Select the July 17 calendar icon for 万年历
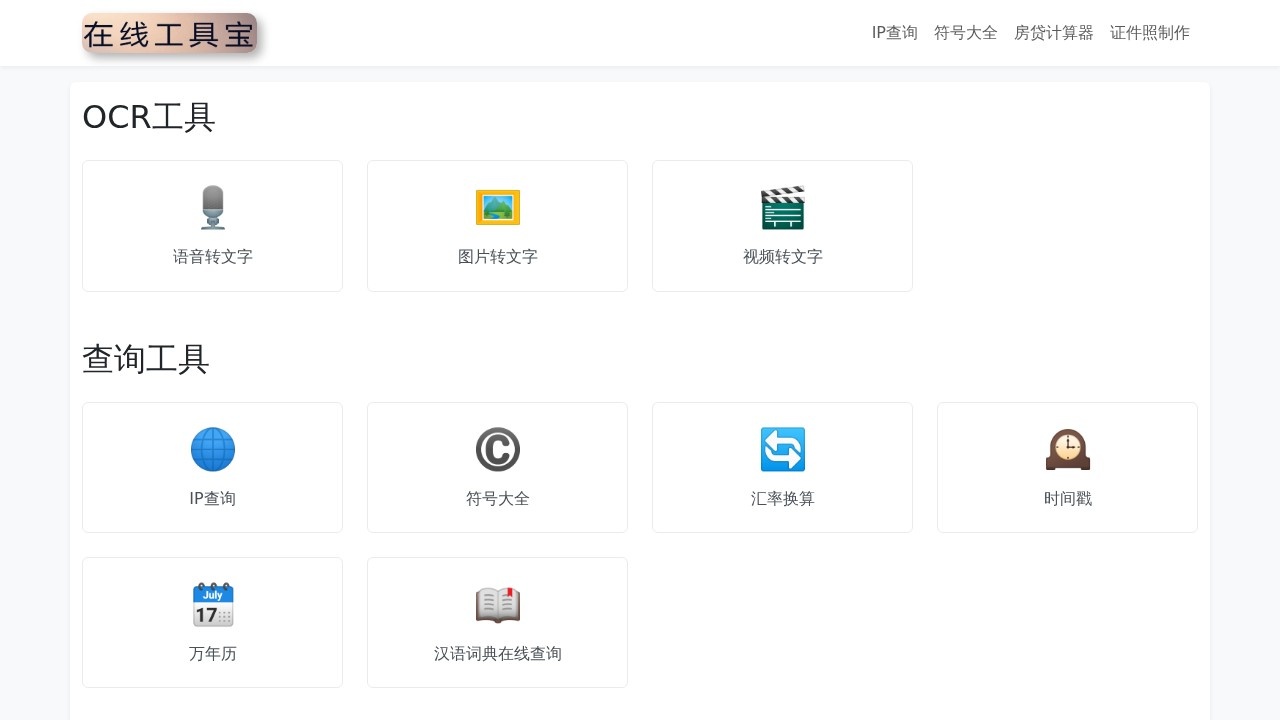The width and height of the screenshot is (1280, 720). [212, 604]
